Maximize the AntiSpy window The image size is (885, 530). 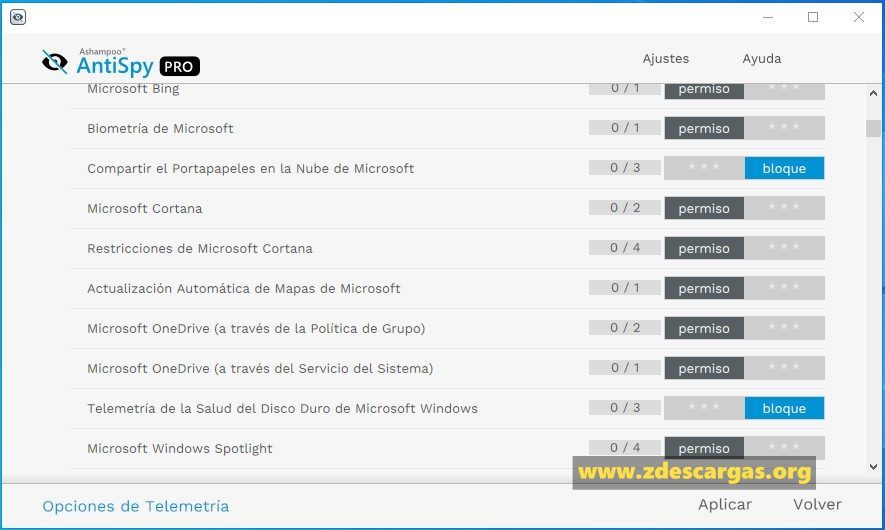click(x=813, y=17)
